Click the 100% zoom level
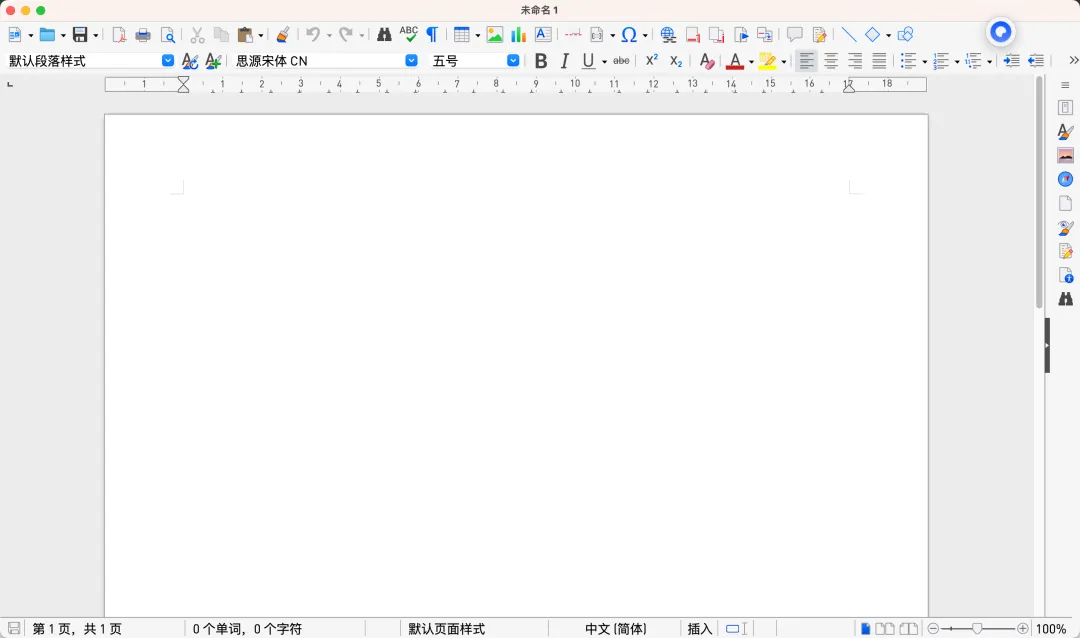 tap(1051, 628)
